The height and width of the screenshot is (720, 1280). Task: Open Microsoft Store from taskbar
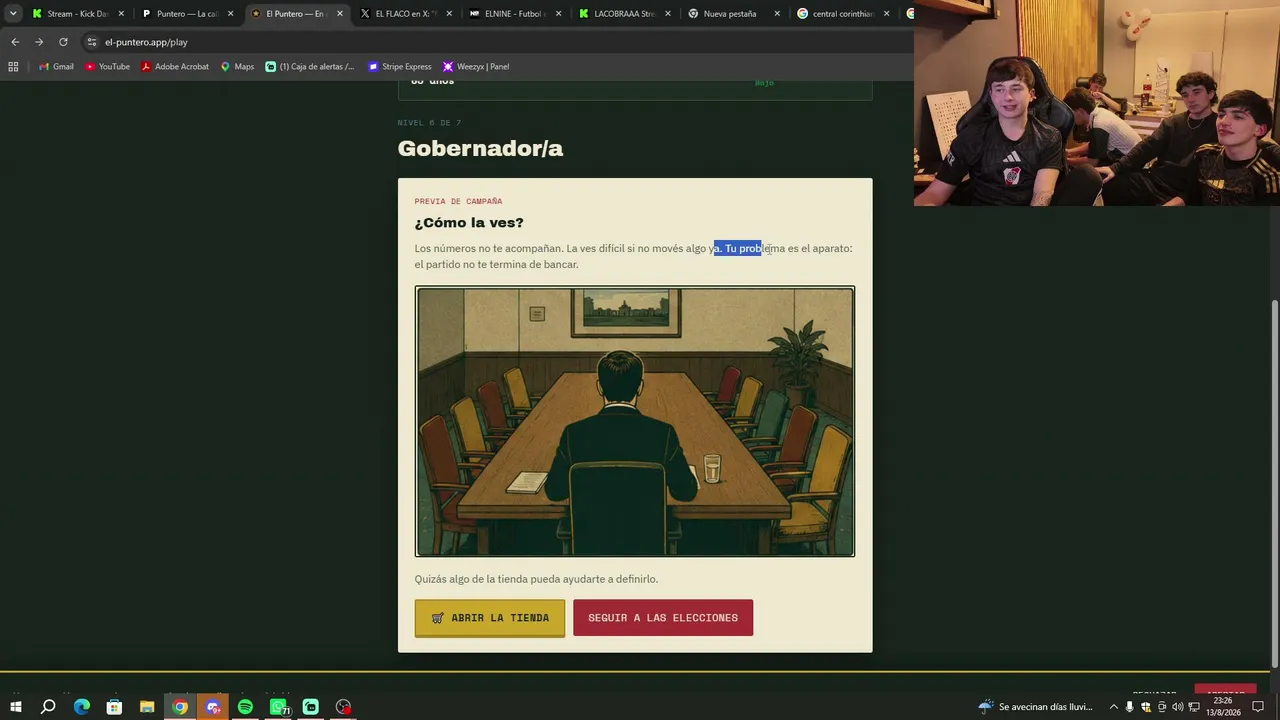tap(114, 707)
